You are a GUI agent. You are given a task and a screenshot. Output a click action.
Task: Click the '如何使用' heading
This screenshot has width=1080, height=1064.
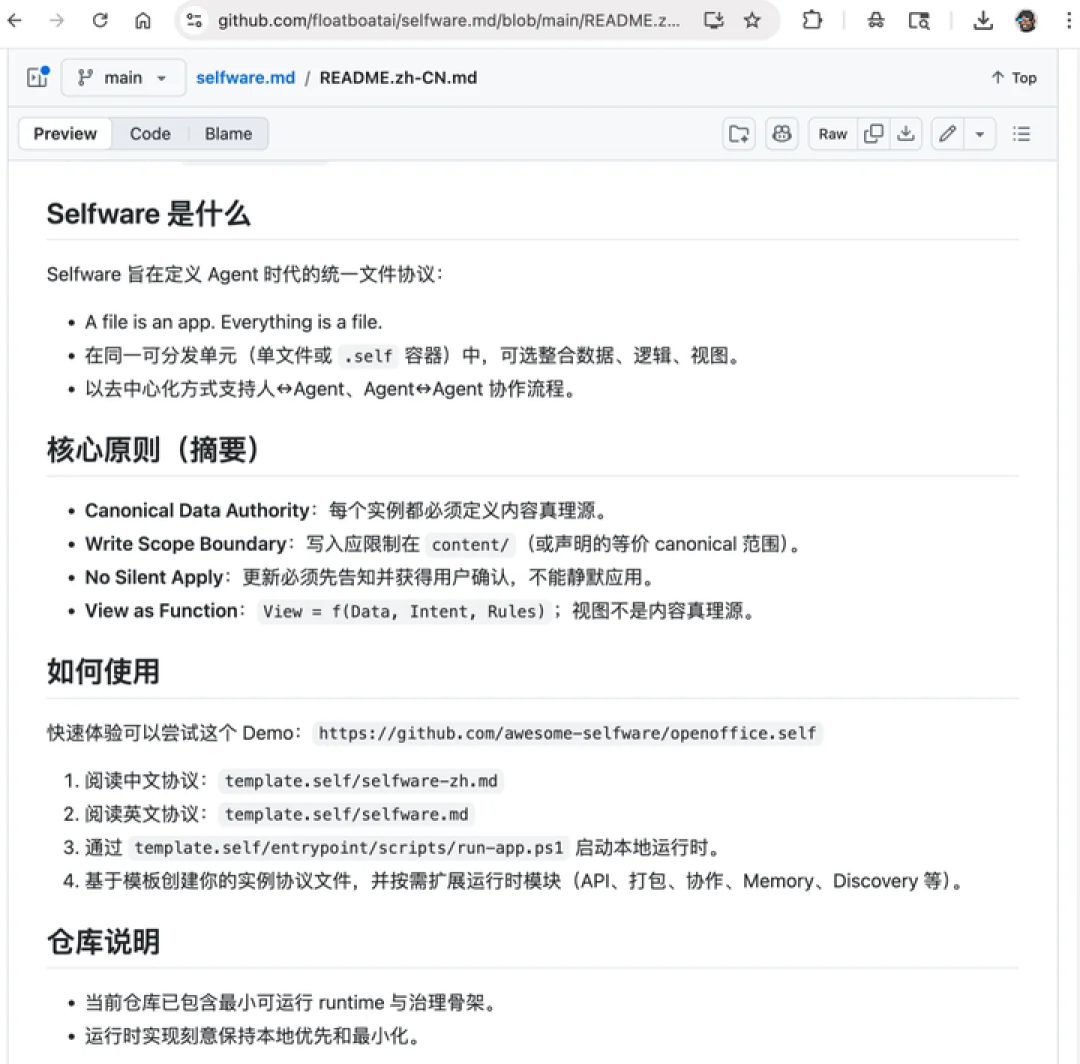pos(103,671)
